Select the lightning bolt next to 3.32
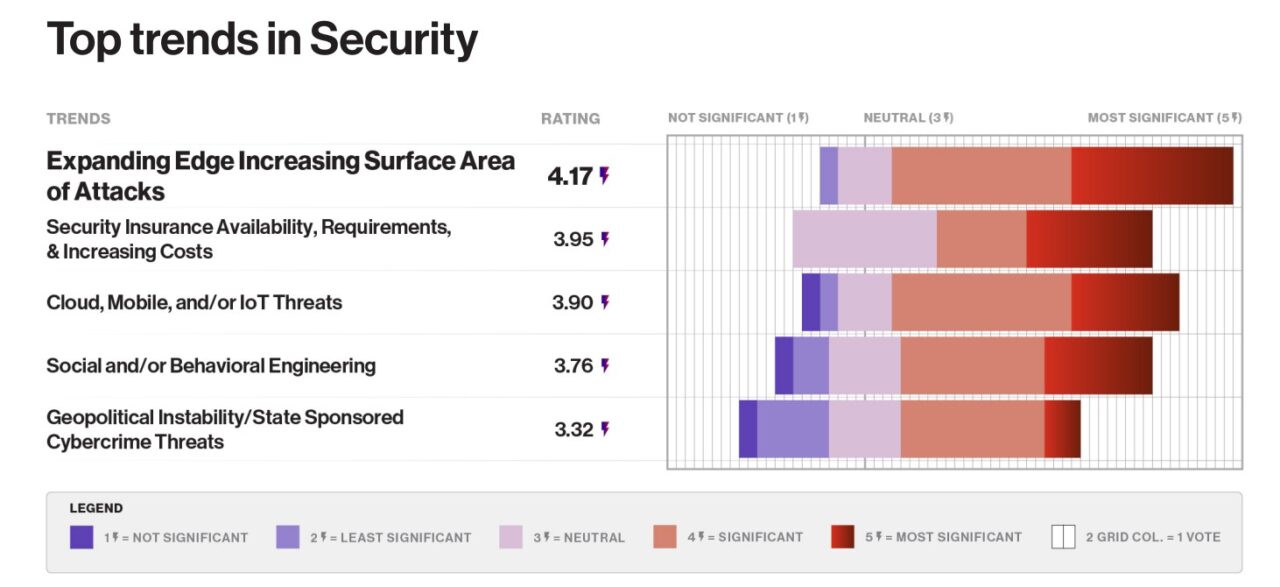The height and width of the screenshot is (587, 1280). (604, 429)
